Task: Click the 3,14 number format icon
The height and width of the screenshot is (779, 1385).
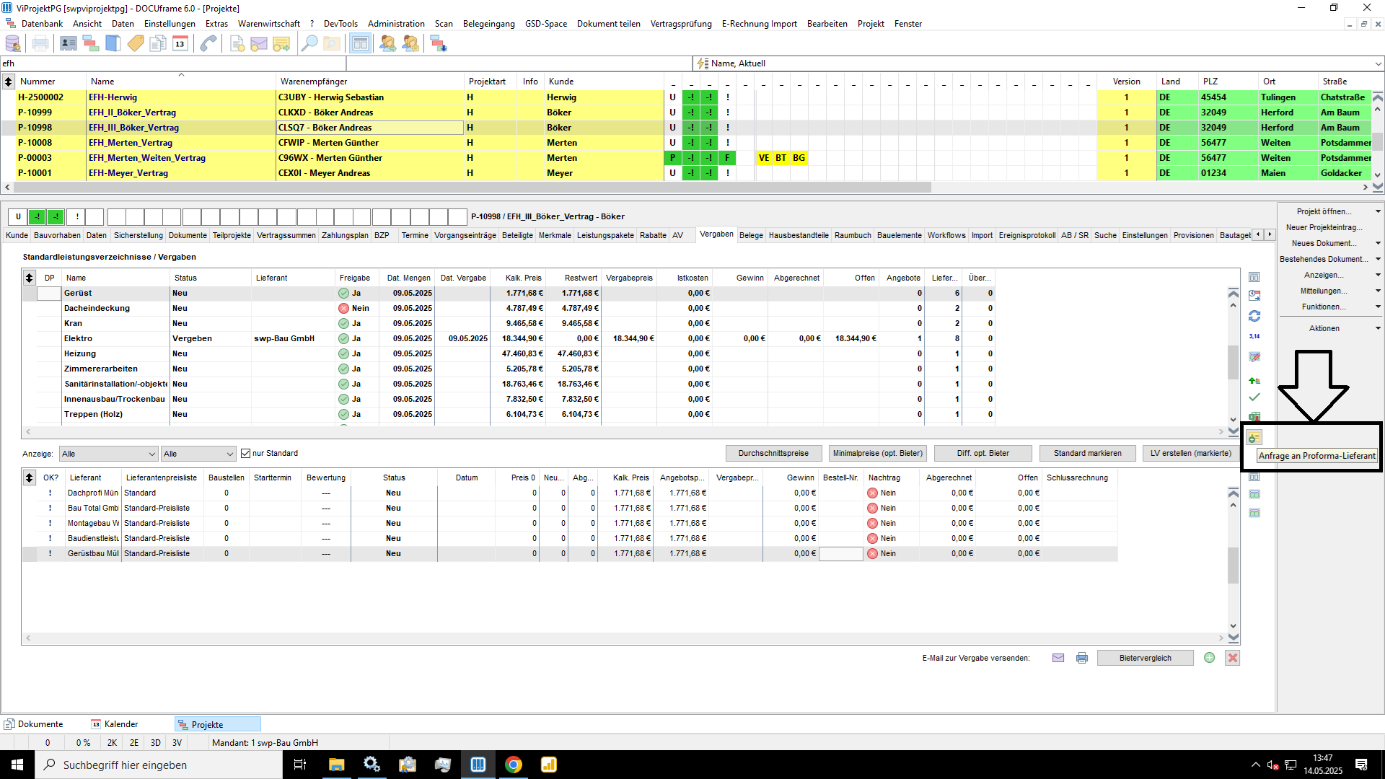Action: coord(1254,336)
